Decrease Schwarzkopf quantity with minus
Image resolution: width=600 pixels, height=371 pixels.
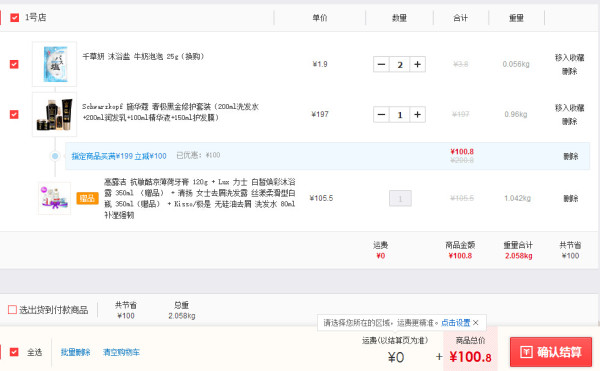(x=381, y=114)
